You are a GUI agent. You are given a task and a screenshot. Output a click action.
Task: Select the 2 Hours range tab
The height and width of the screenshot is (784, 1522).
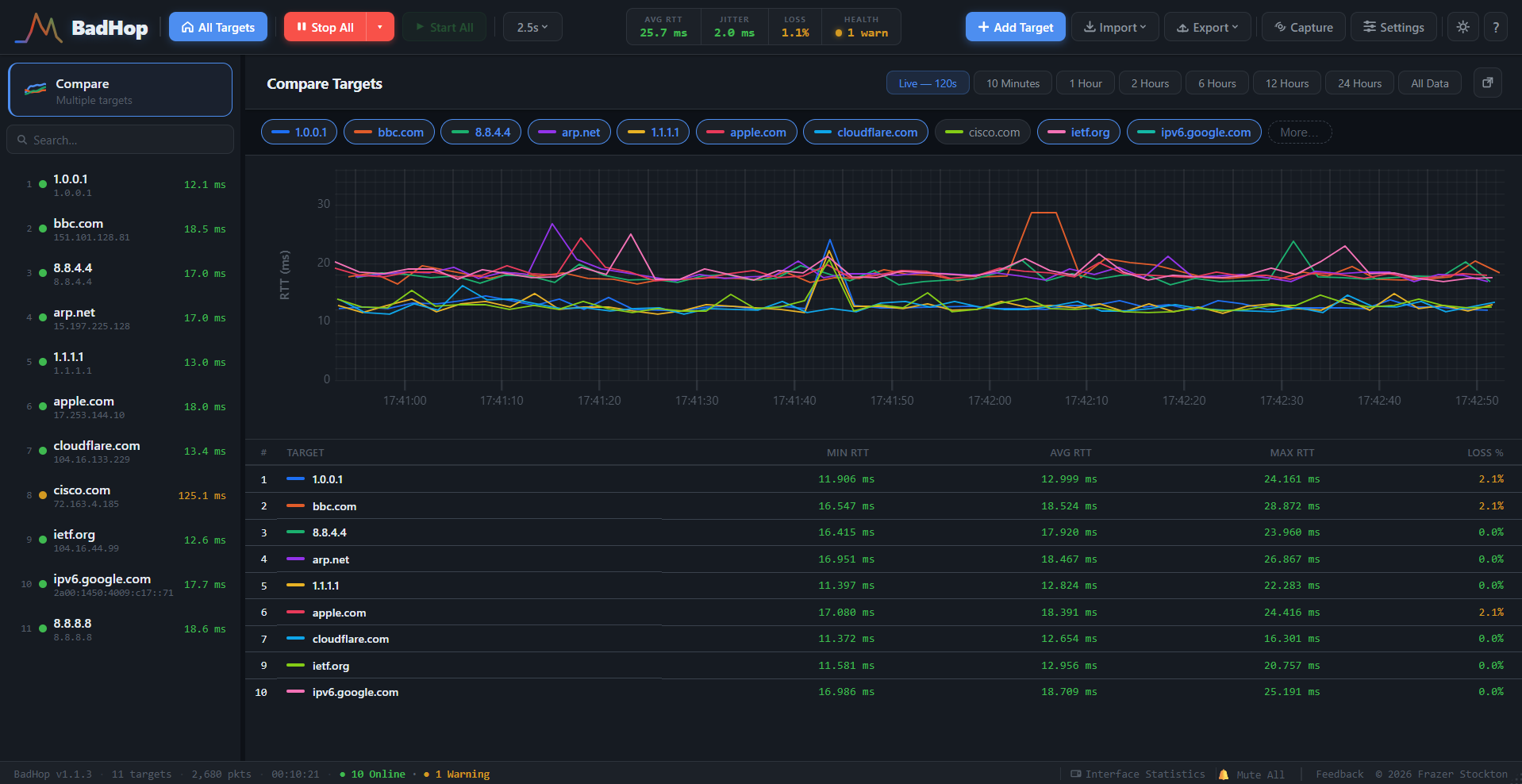[1150, 83]
